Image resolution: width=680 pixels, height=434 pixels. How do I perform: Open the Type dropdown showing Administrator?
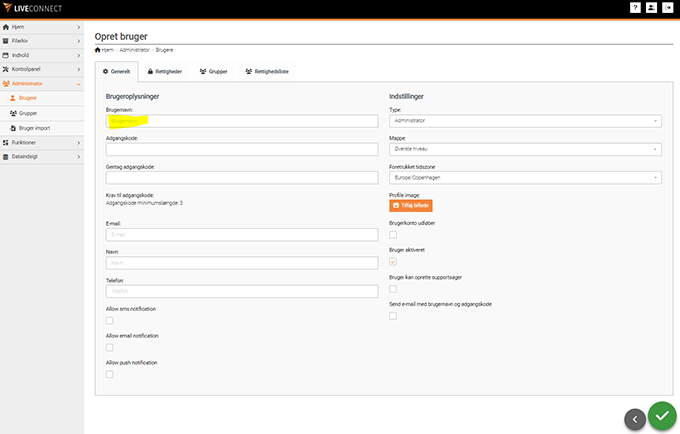(524, 121)
